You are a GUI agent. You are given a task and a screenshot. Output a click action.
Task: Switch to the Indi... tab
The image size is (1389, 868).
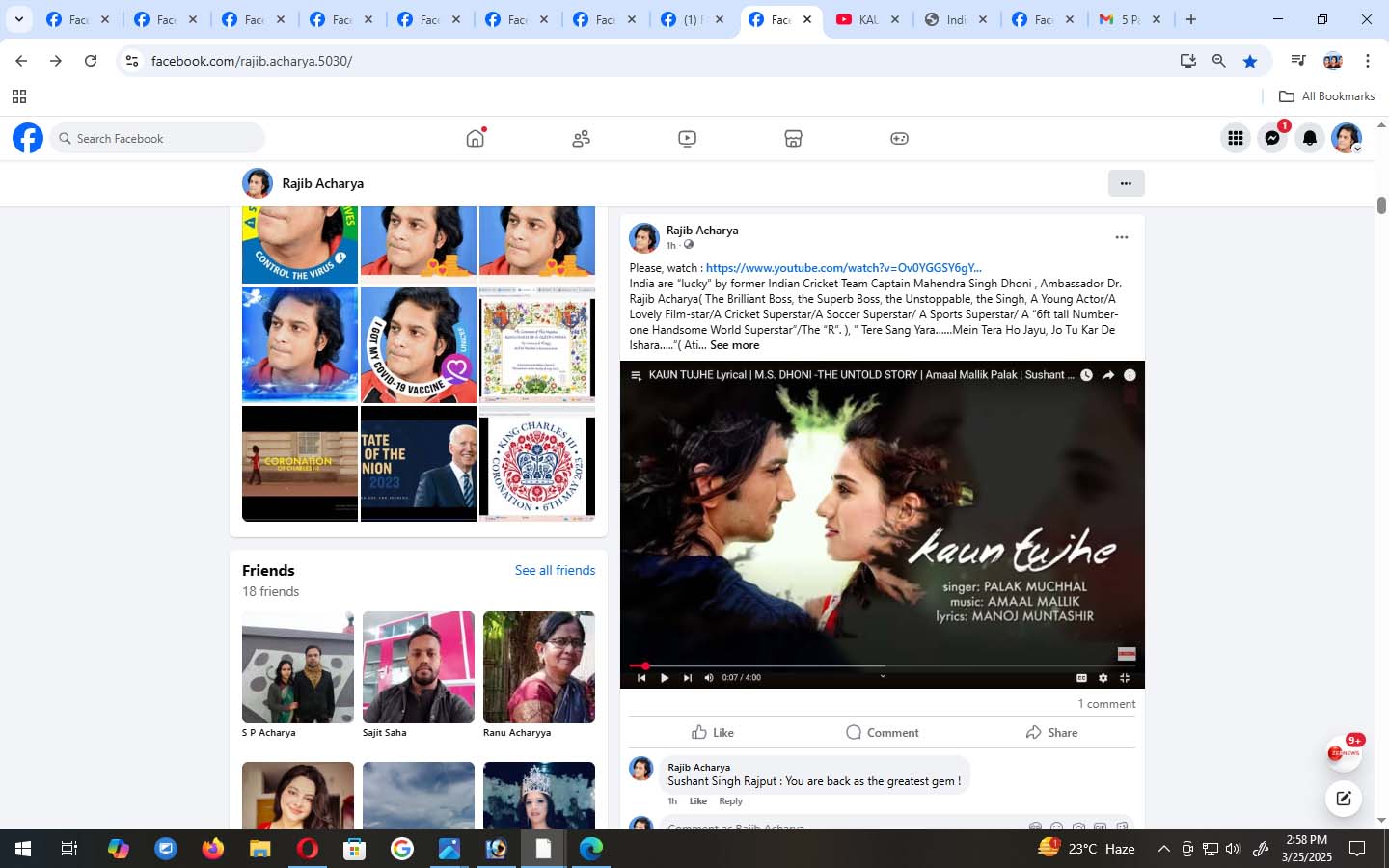pos(954,19)
